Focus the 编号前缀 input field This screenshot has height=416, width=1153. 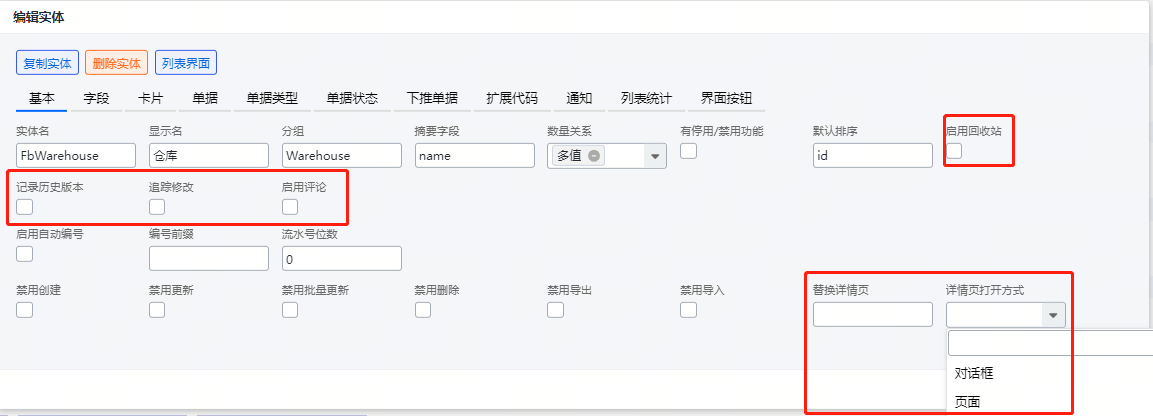(209, 259)
